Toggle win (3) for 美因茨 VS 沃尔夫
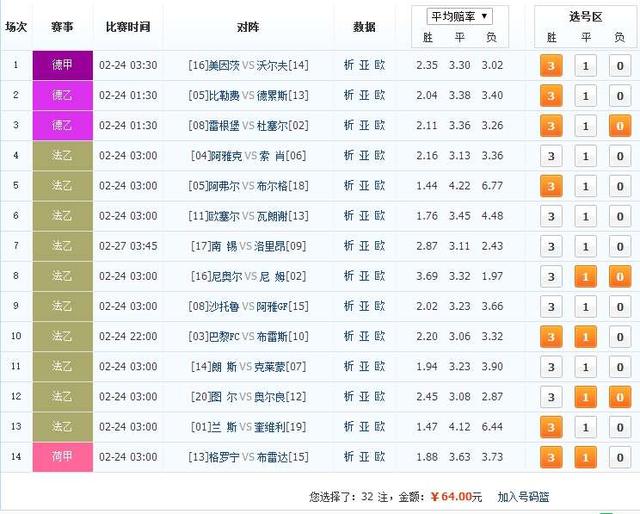640x514 pixels. point(550,66)
